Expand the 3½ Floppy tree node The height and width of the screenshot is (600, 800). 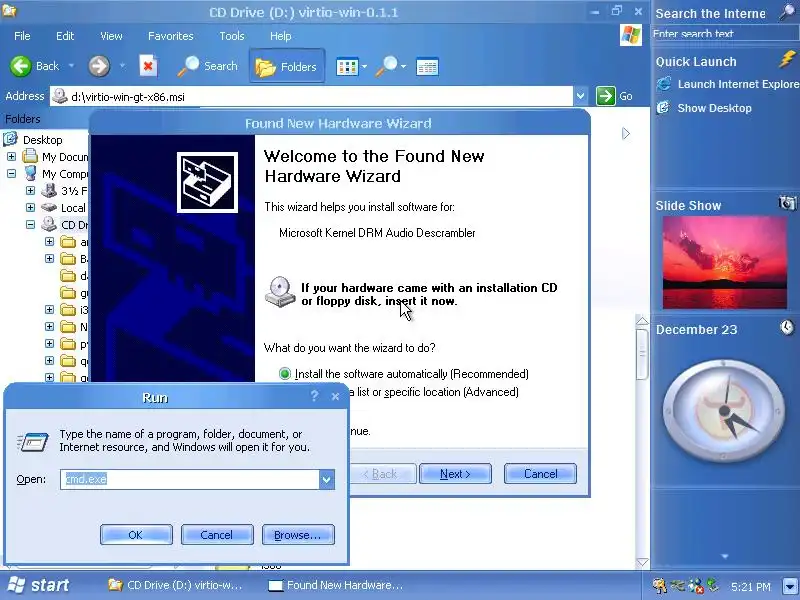click(x=30, y=190)
